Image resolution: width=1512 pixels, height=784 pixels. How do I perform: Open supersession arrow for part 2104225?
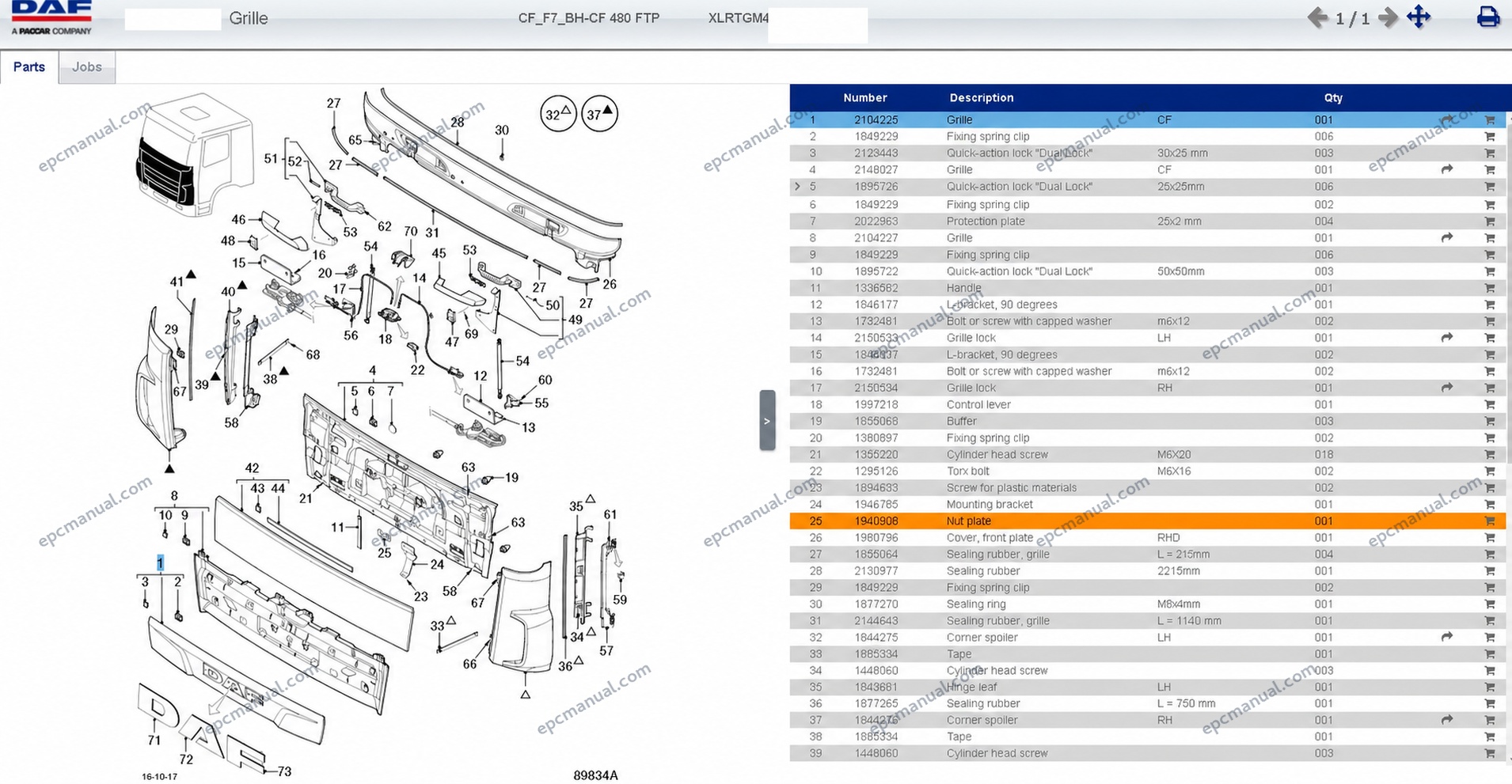coord(1447,120)
